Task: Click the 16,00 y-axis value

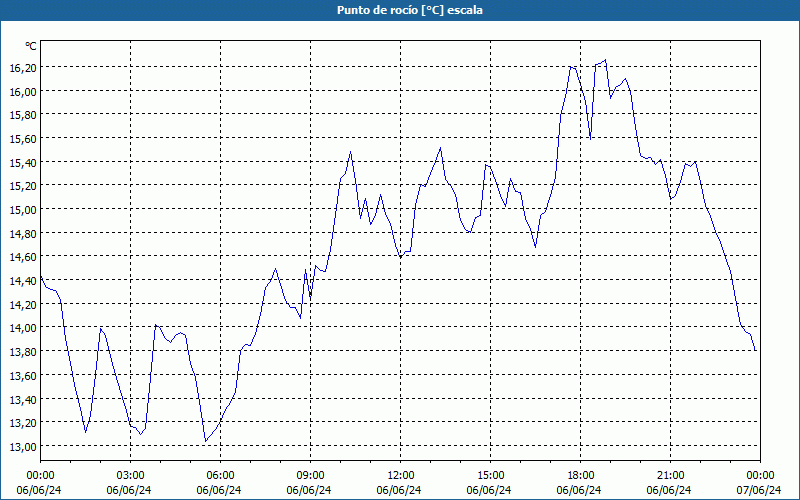Action: point(23,91)
